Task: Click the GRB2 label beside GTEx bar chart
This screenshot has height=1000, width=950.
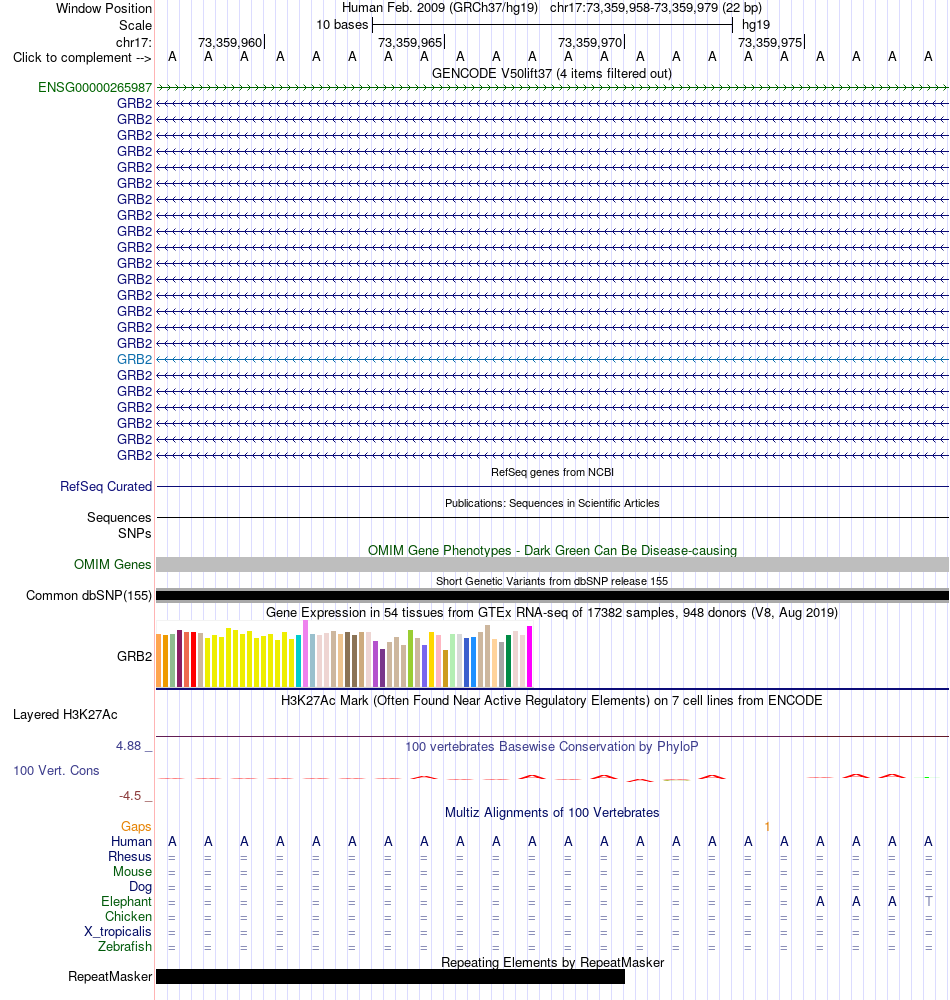Action: coord(135,656)
